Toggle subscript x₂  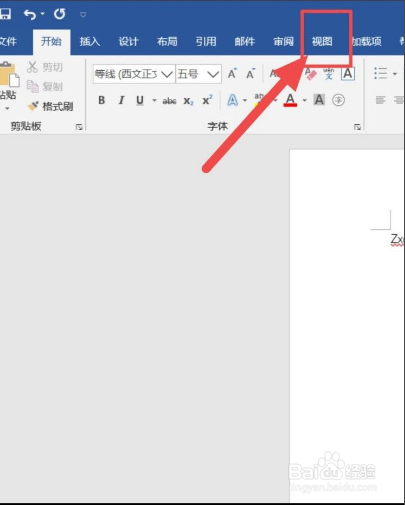pos(188,101)
